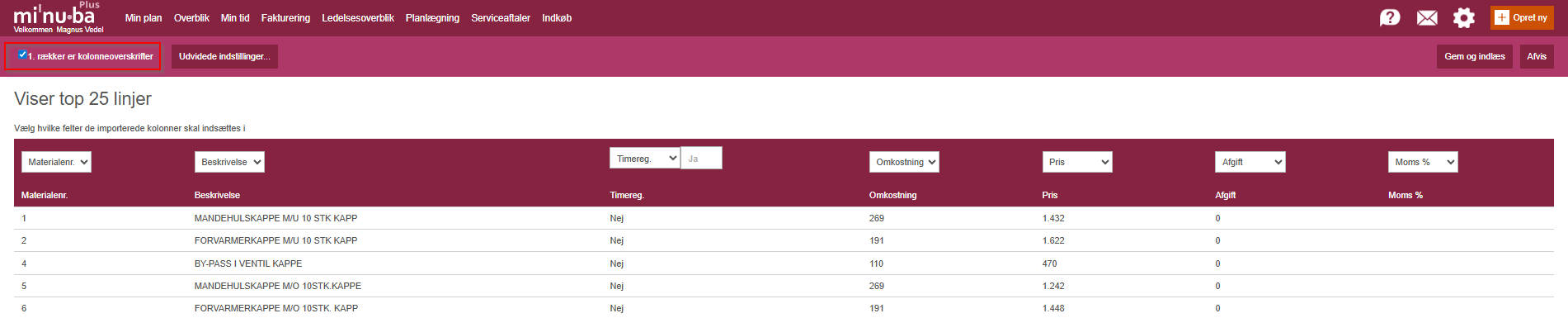Open the messages envelope icon
This screenshot has height=318, width=1568.
point(1427,18)
